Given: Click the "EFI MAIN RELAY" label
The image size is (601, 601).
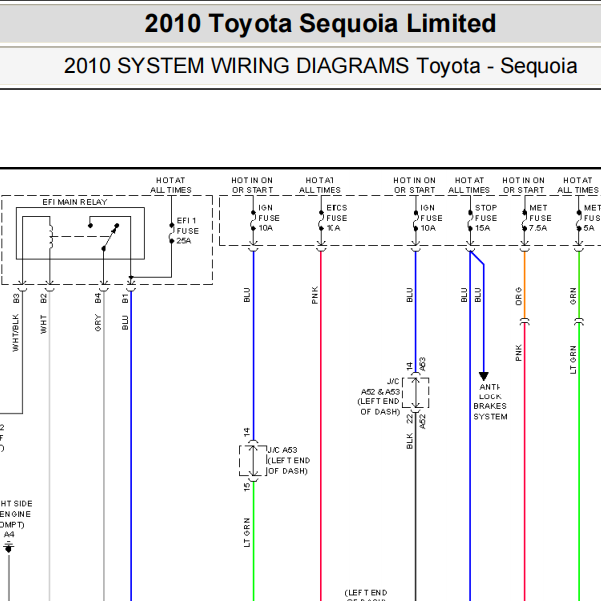Looking at the screenshot, I should coord(75,202).
